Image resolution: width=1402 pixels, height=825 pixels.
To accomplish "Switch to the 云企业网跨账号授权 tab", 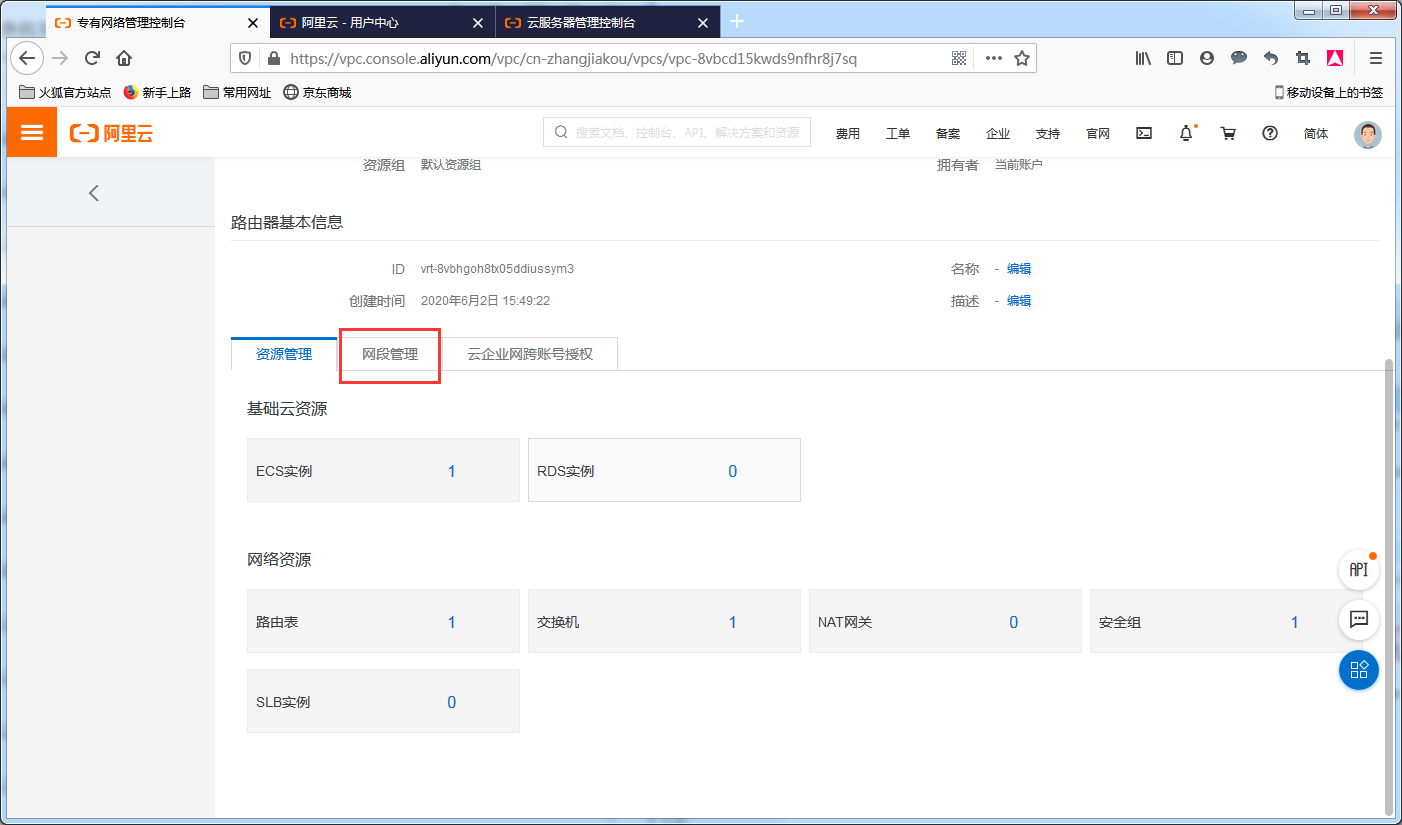I will [x=530, y=354].
